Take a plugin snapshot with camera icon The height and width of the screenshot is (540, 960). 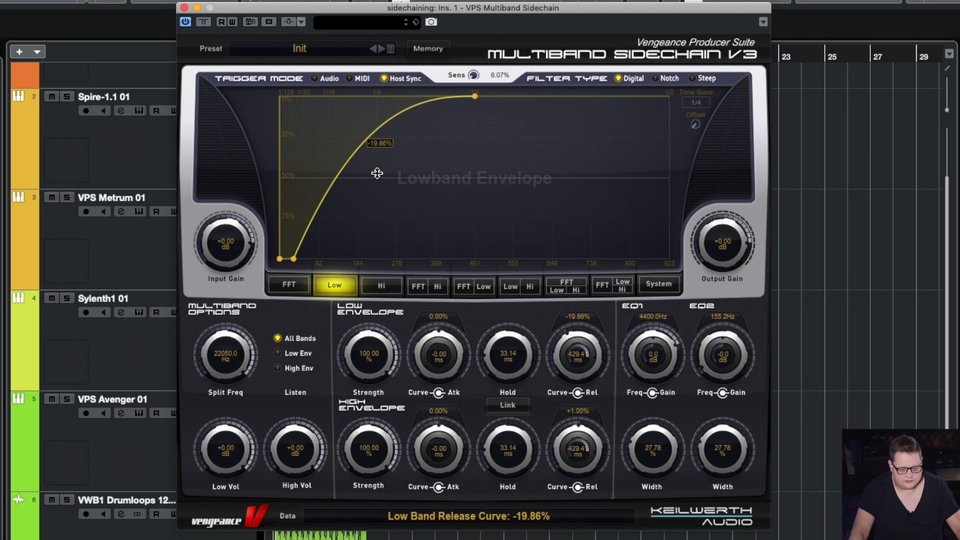(431, 22)
